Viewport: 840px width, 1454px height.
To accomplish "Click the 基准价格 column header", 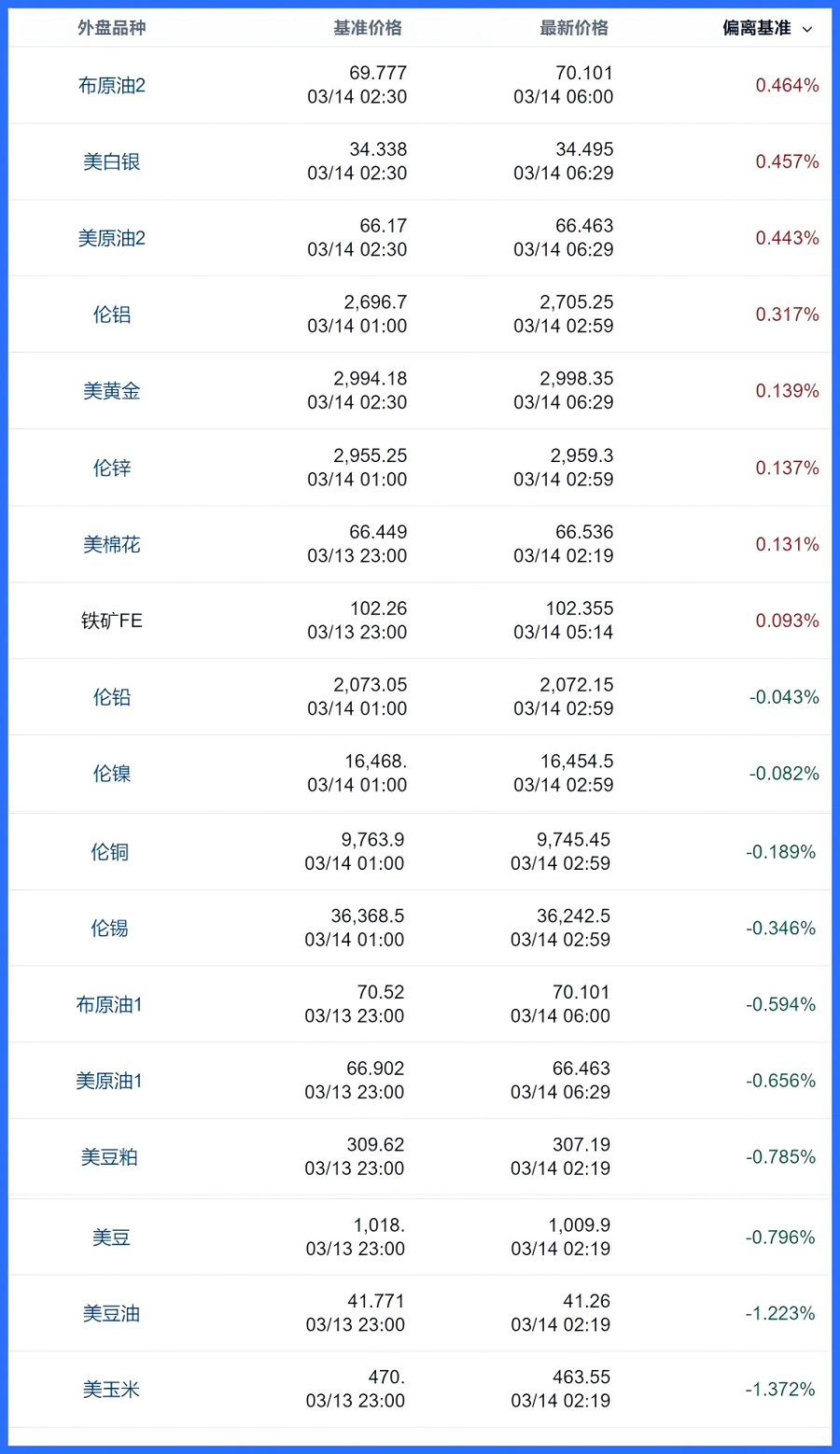I will coord(368,28).
